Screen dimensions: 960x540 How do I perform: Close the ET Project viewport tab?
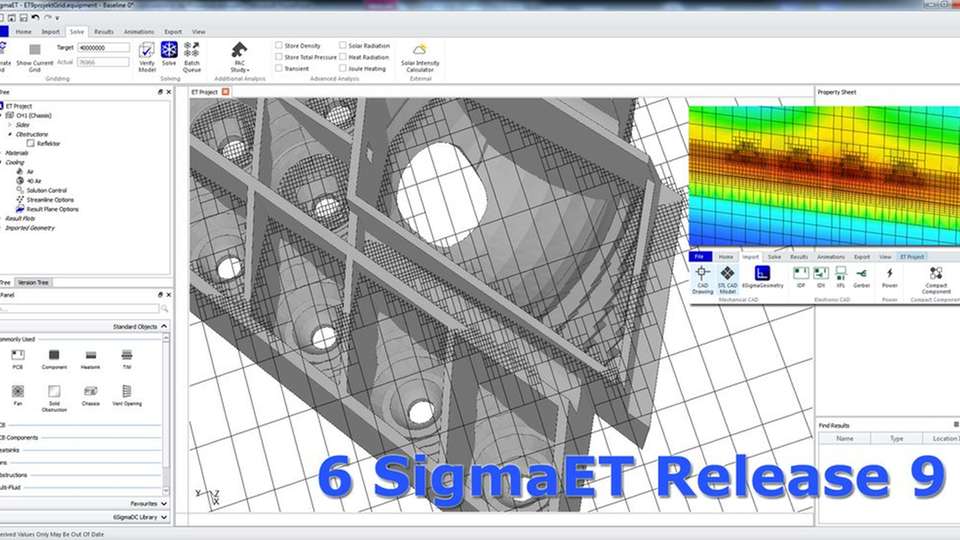click(x=225, y=92)
